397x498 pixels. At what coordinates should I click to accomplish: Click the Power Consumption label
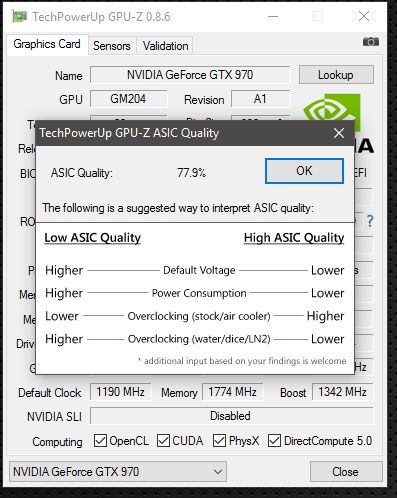199,293
